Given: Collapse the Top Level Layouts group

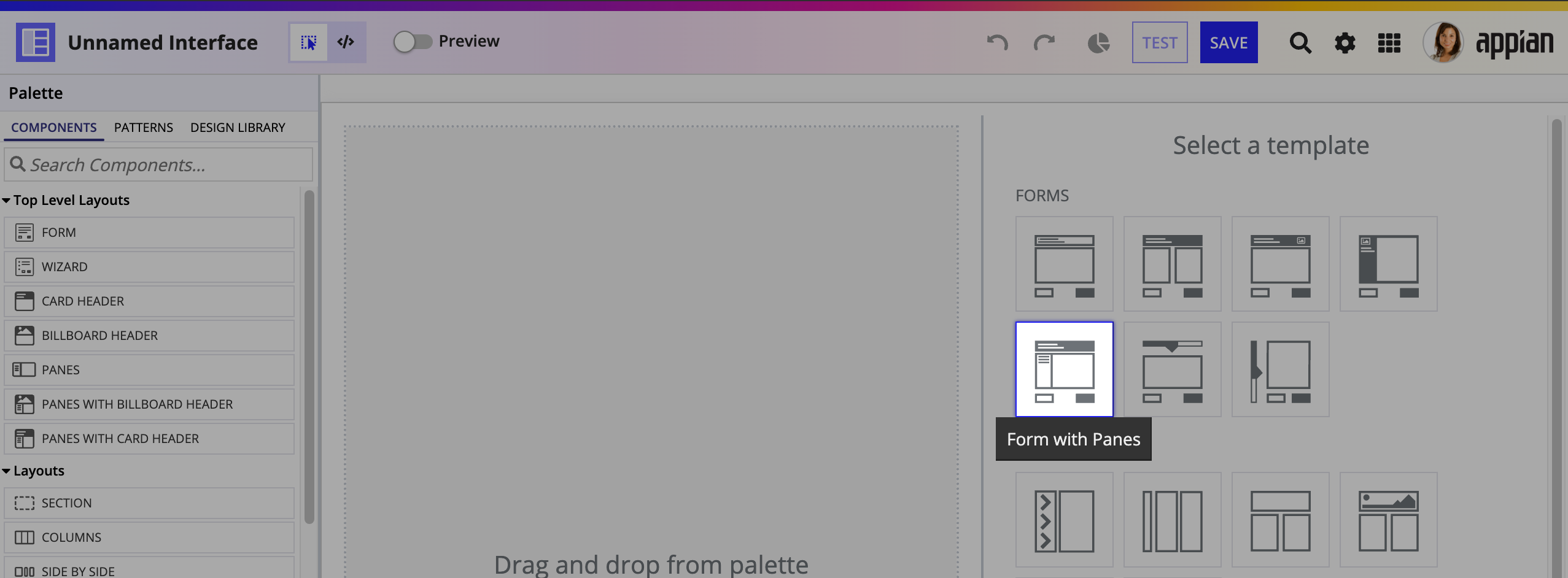Looking at the screenshot, I should point(66,200).
